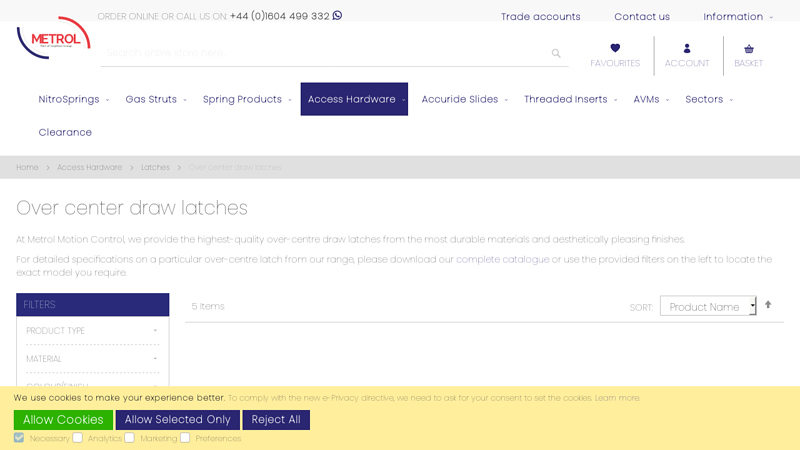This screenshot has width=800, height=450.
Task: Open the Sort by Product Name dropdown
Action: [x=708, y=306]
